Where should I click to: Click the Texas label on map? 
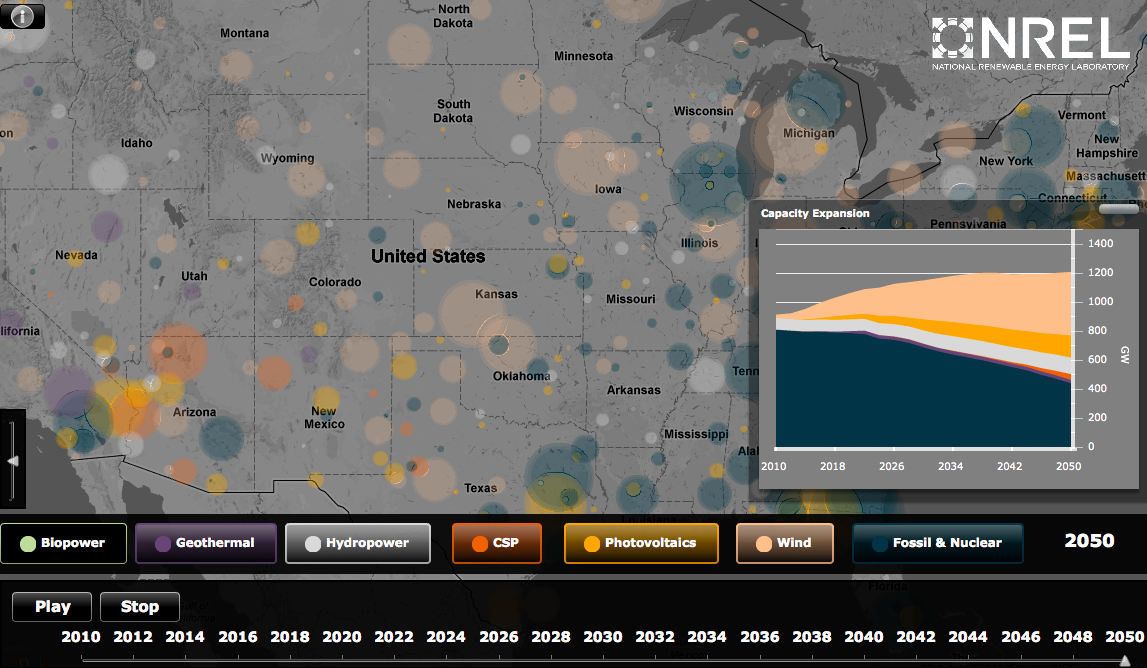coord(481,488)
